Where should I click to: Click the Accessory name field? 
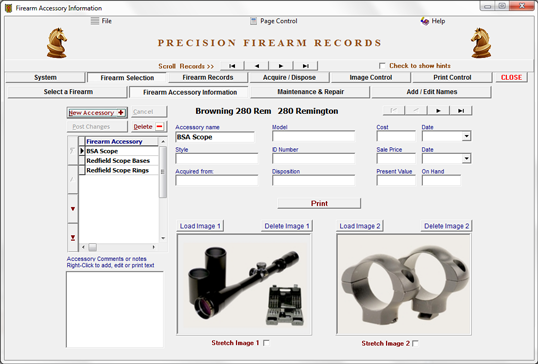pos(215,137)
